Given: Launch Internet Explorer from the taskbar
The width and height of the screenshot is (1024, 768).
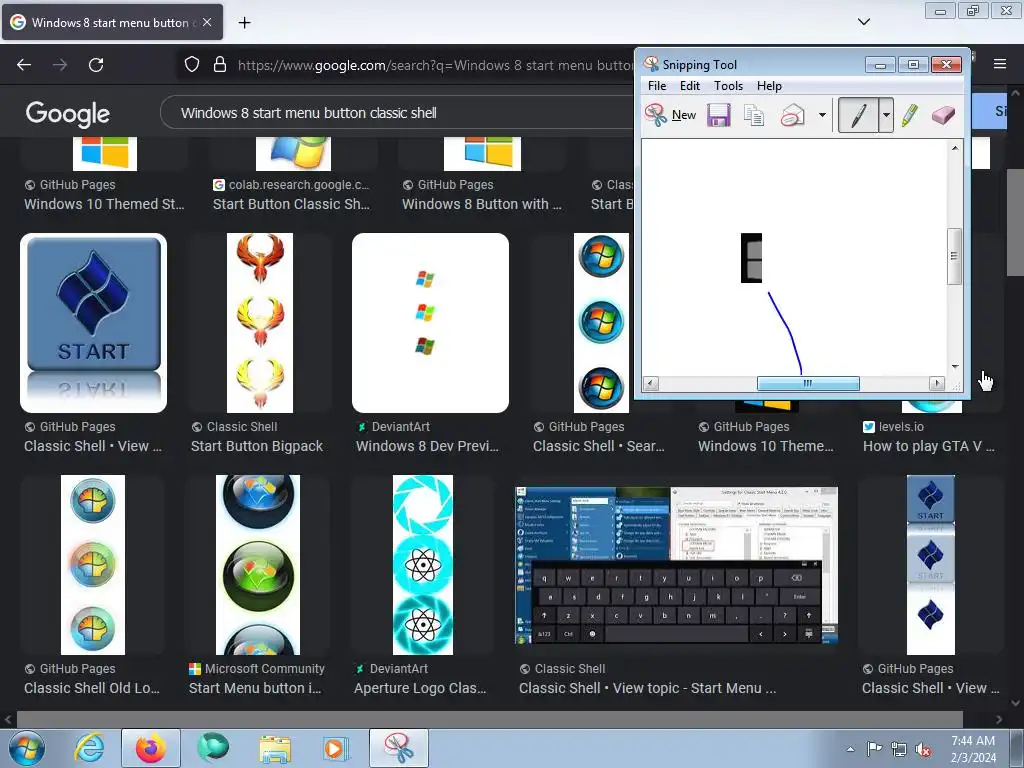Looking at the screenshot, I should (89, 748).
